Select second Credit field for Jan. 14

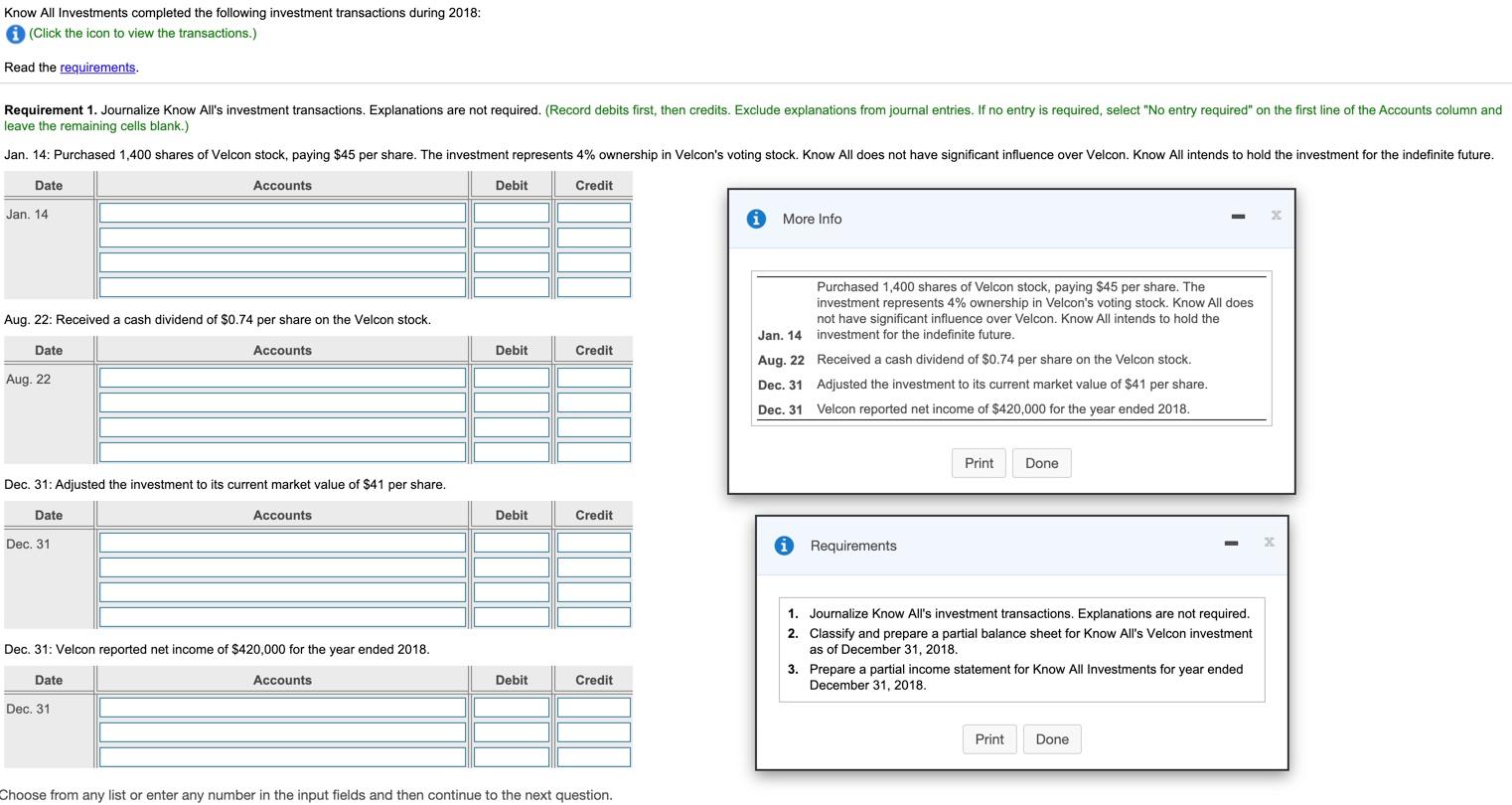pyautogui.click(x=594, y=238)
